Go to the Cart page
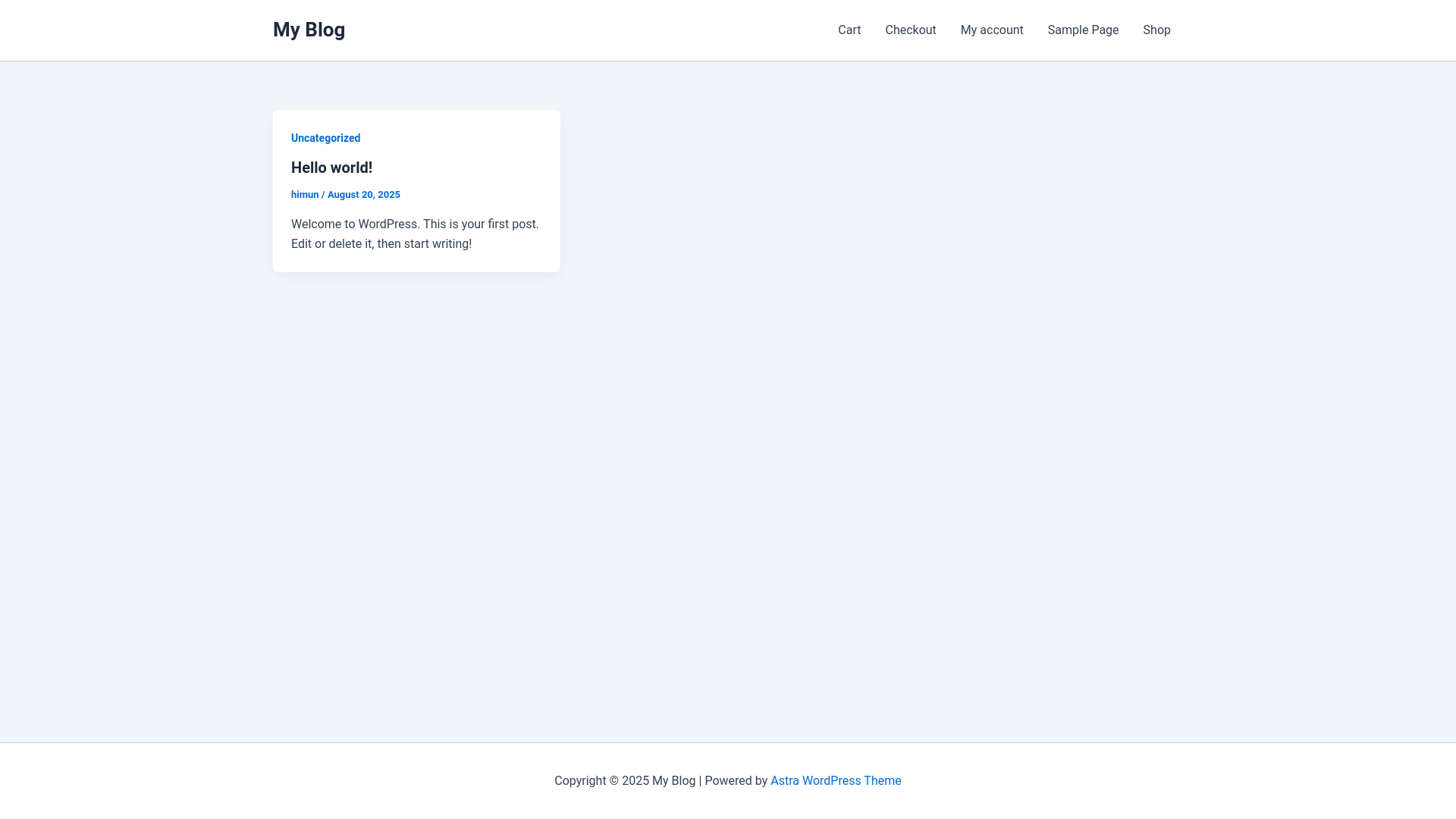1456x819 pixels. 849,30
